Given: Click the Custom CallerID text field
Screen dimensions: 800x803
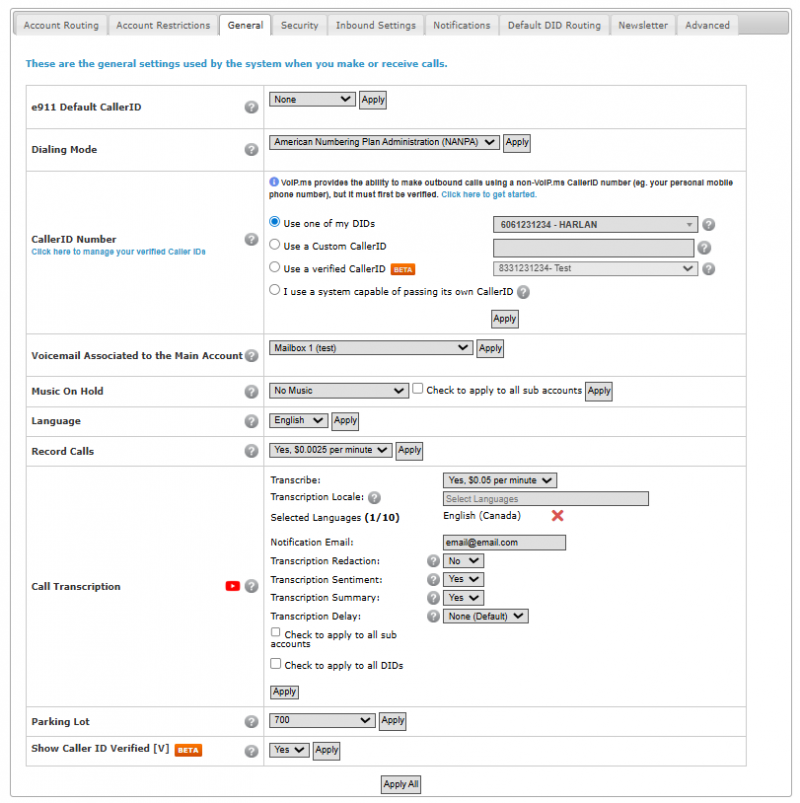Looking at the screenshot, I should [x=594, y=248].
